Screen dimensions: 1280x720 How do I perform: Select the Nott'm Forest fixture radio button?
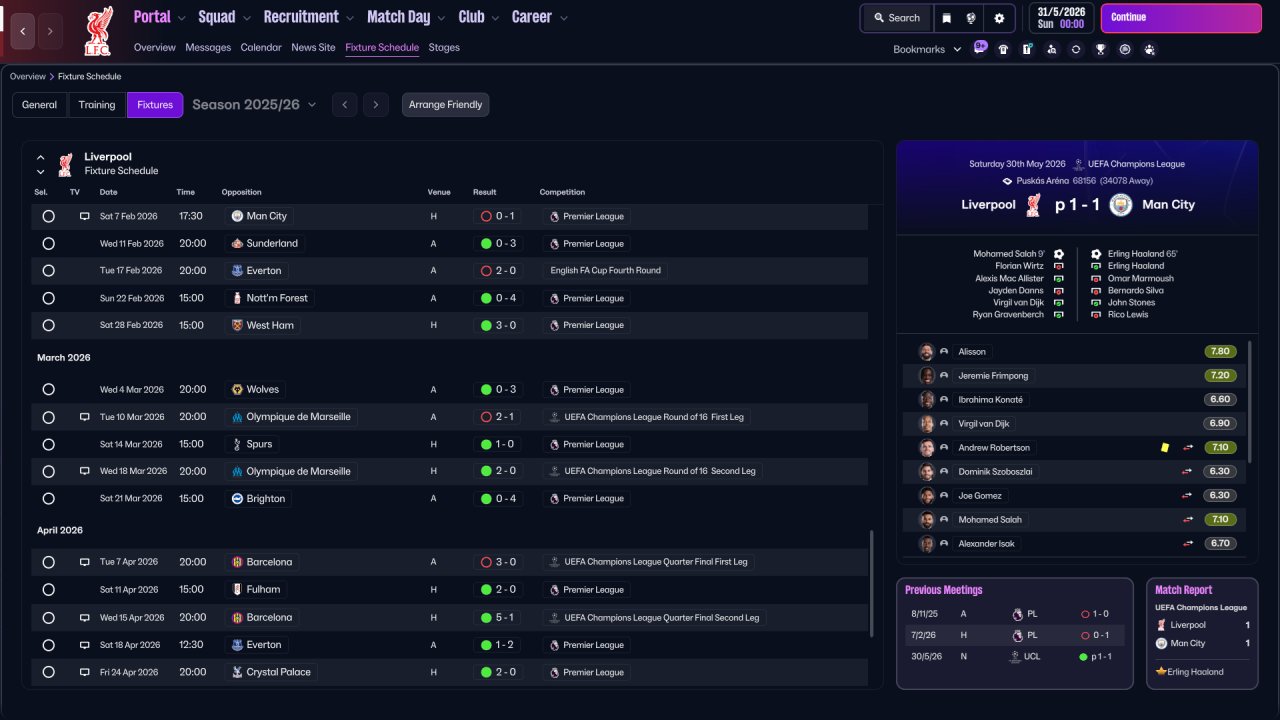pyautogui.click(x=48, y=298)
